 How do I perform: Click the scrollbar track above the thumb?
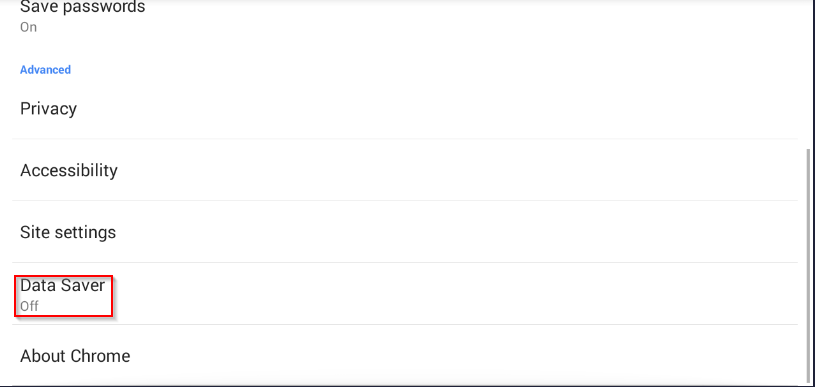click(x=807, y=73)
